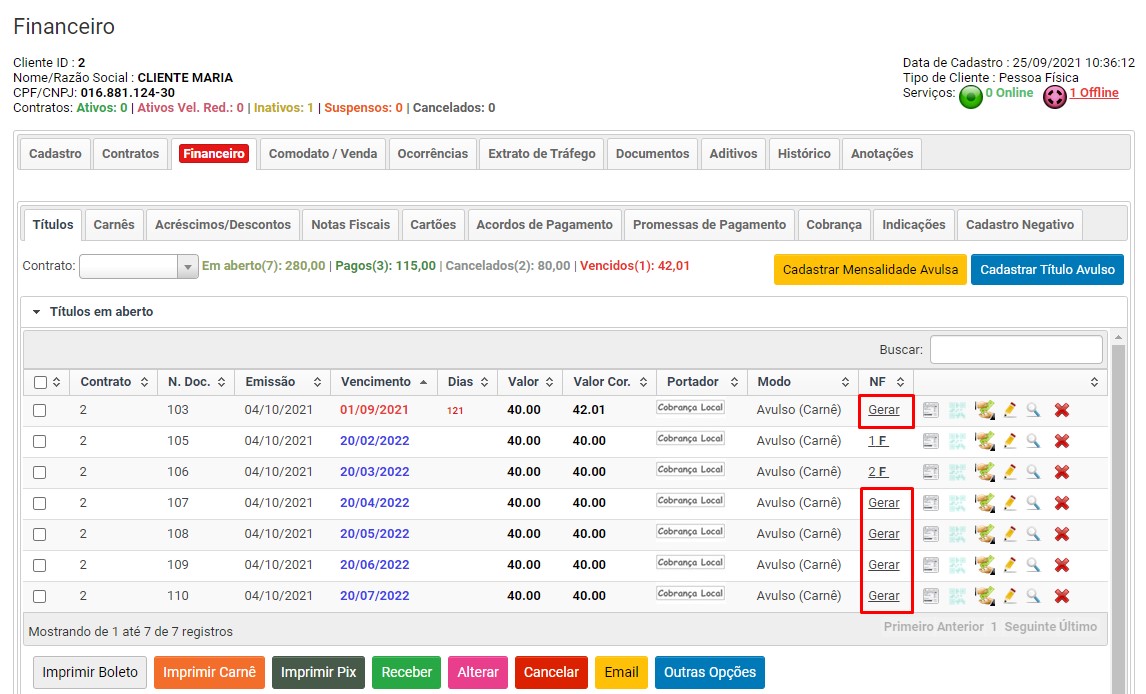This screenshot has height=694, width=1146.
Task: Click Gerar NF link for document 107
Action: 883,503
